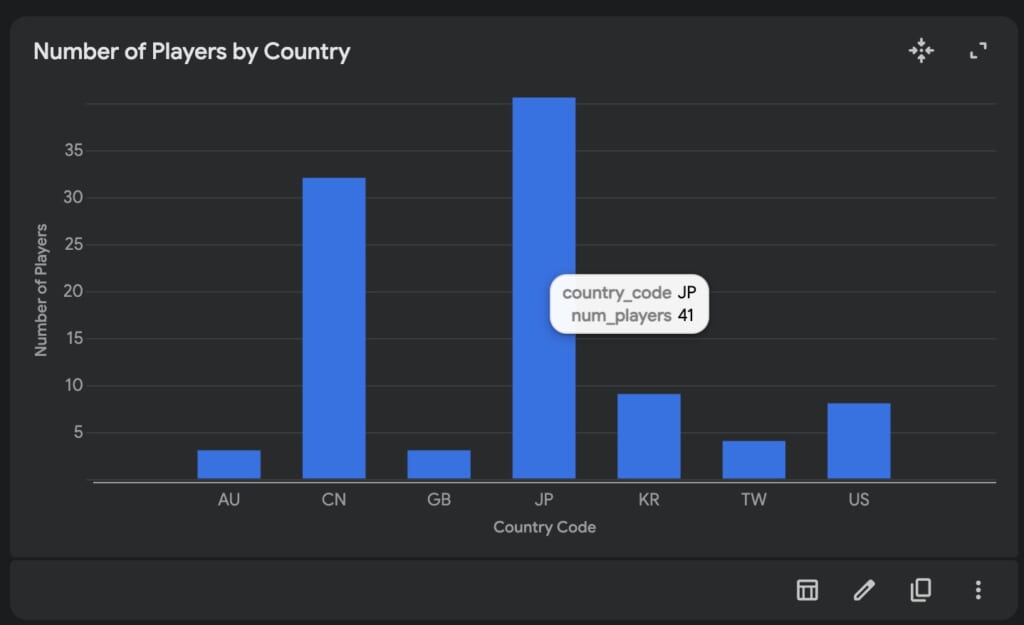Click the explore data sparkle icon
Image resolution: width=1024 pixels, height=625 pixels.
pos(921,51)
